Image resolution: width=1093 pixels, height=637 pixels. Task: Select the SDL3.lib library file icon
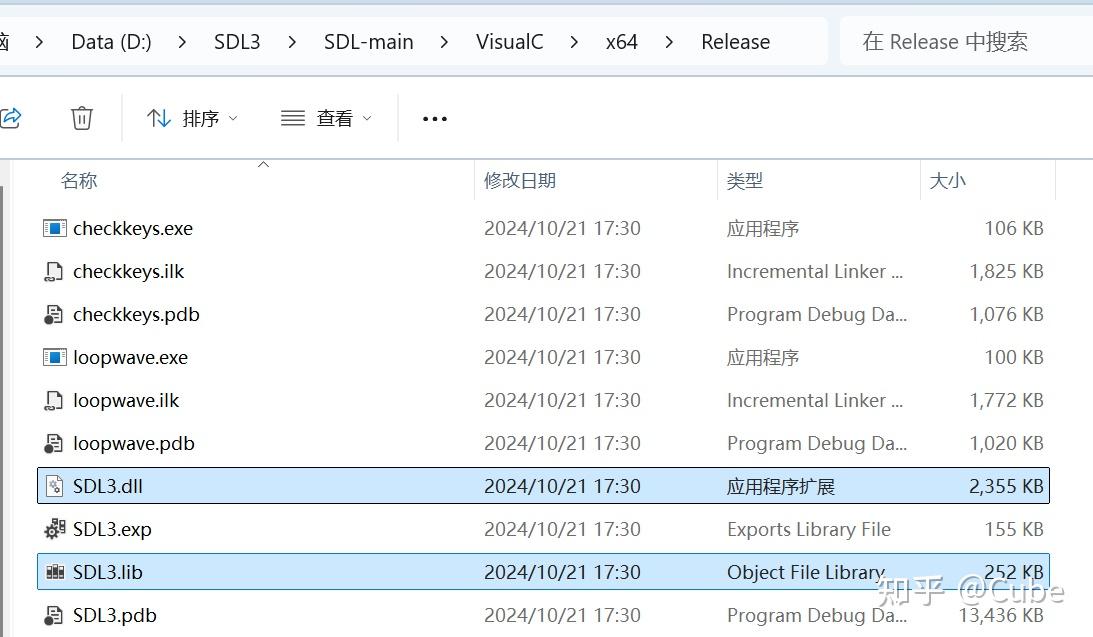click(55, 572)
